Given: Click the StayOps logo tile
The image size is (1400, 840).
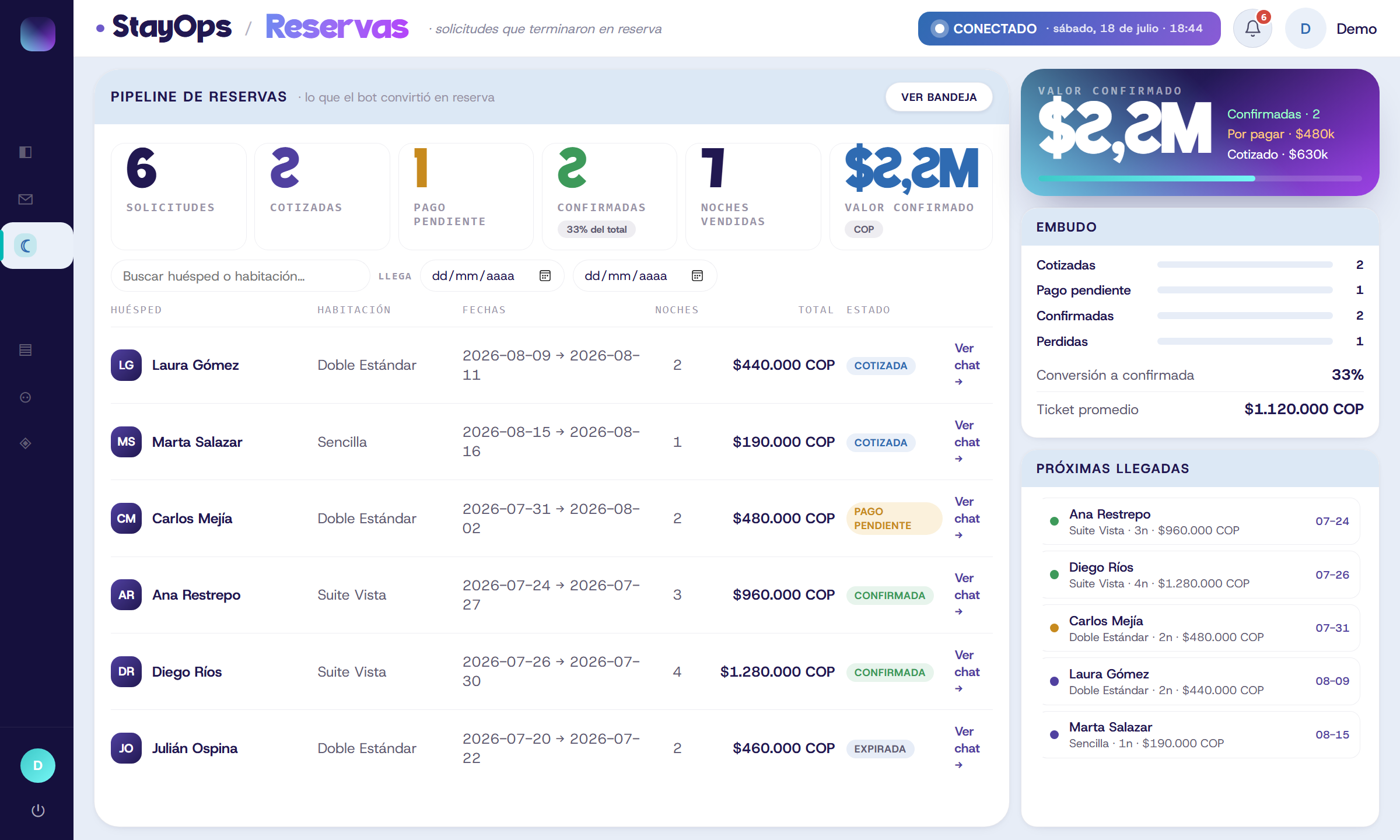Looking at the screenshot, I should pos(38,34).
